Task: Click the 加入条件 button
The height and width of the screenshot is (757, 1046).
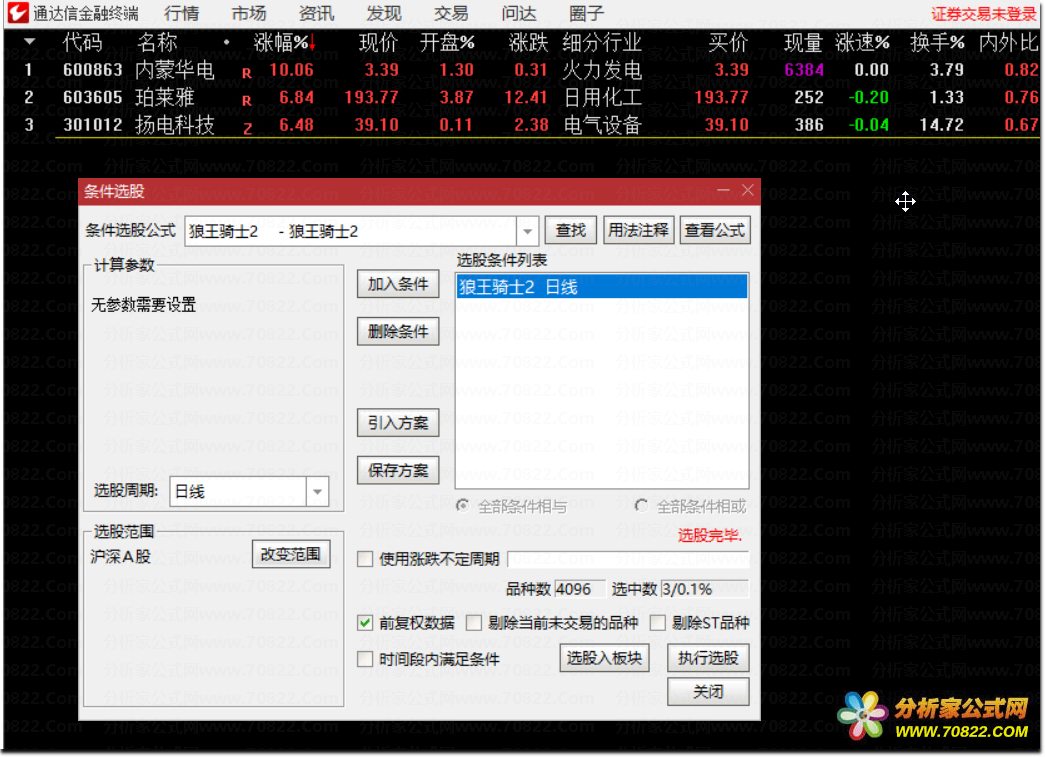Action: [x=398, y=284]
